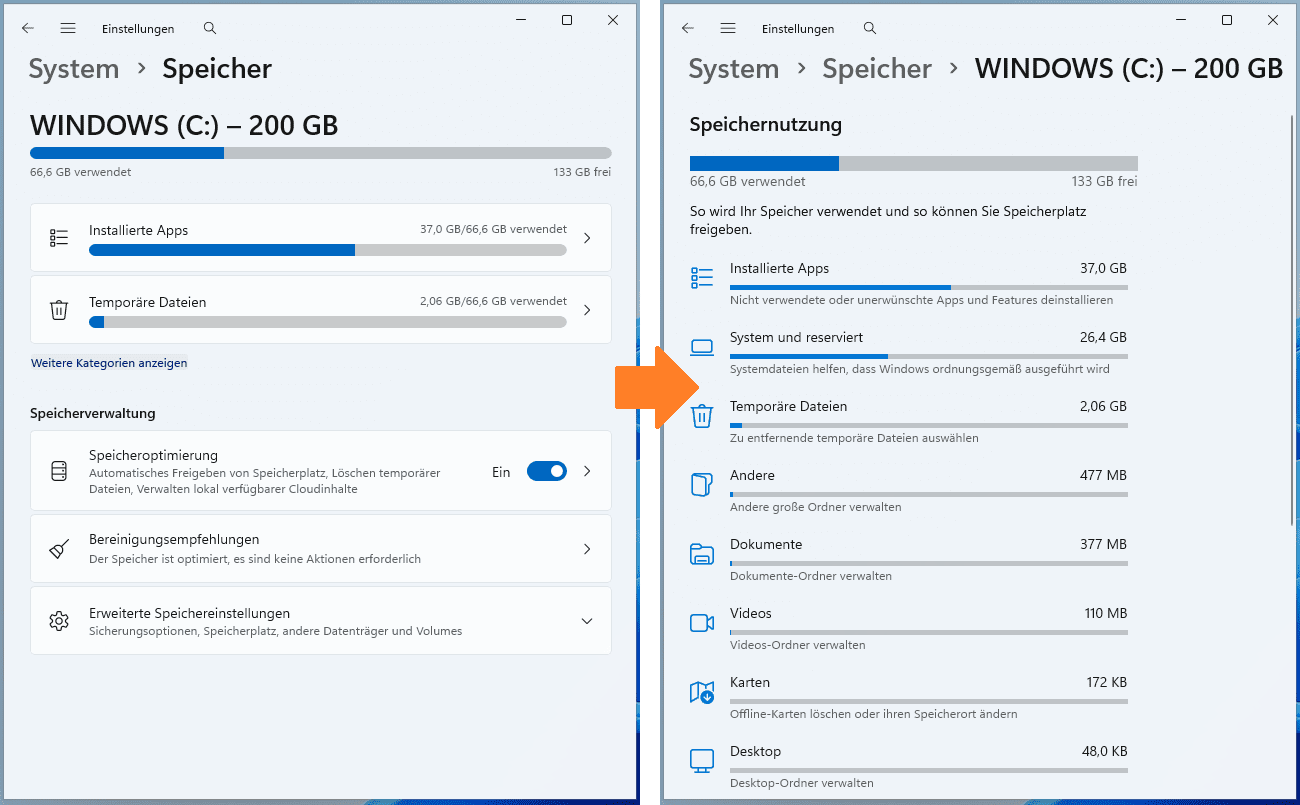1300x805 pixels.
Task: Click Speicheroptimierung drive icon
Action: point(59,471)
